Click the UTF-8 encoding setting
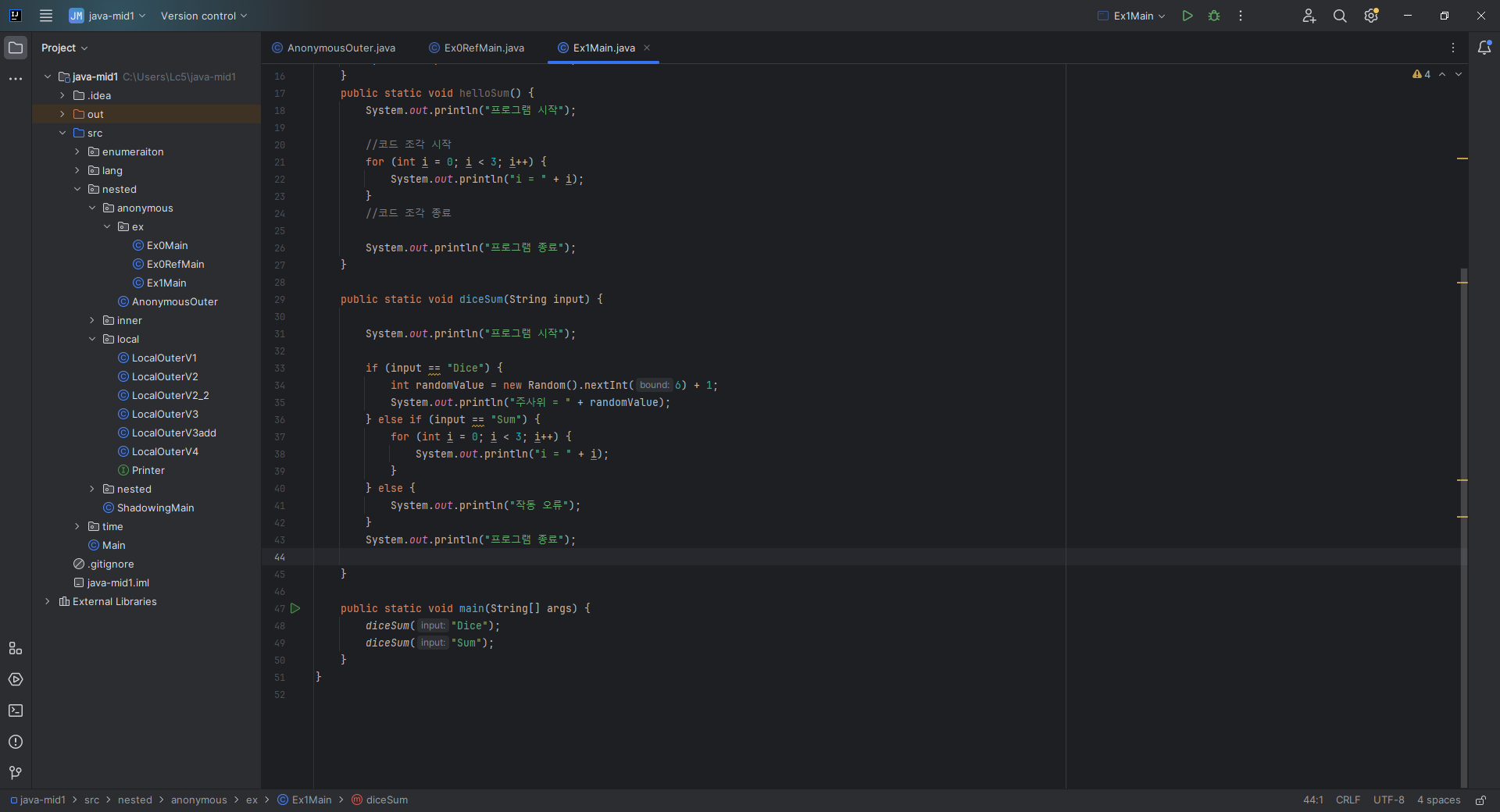Image resolution: width=1500 pixels, height=812 pixels. [x=1388, y=800]
